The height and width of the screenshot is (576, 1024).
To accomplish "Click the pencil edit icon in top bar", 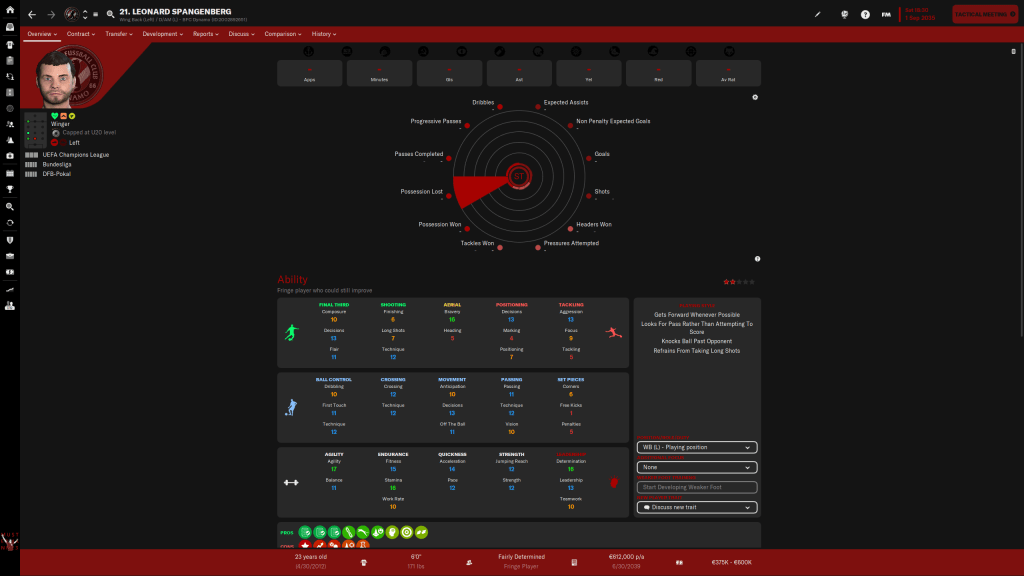I will [x=817, y=15].
